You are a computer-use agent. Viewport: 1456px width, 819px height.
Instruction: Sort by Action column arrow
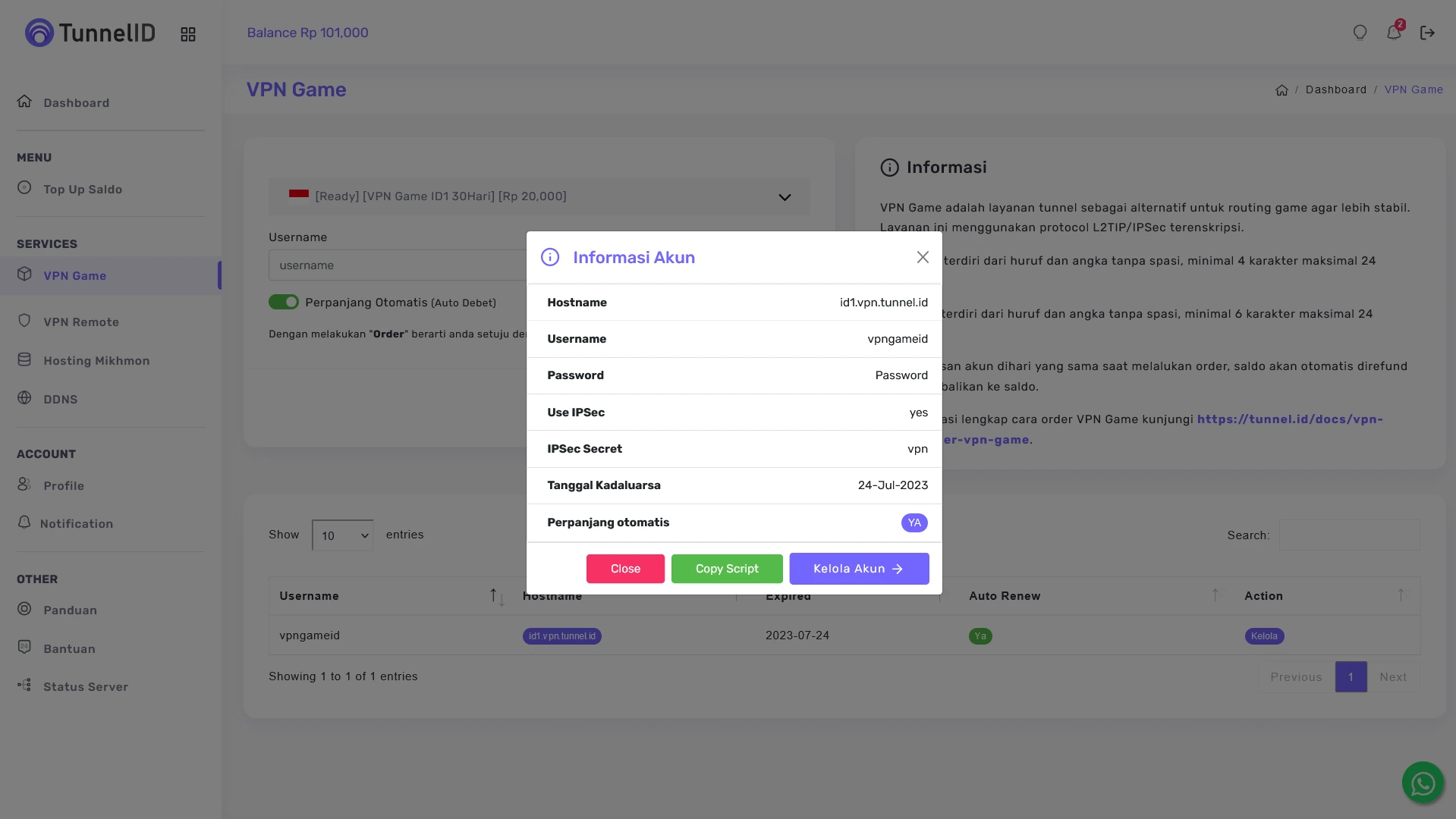(x=1401, y=595)
